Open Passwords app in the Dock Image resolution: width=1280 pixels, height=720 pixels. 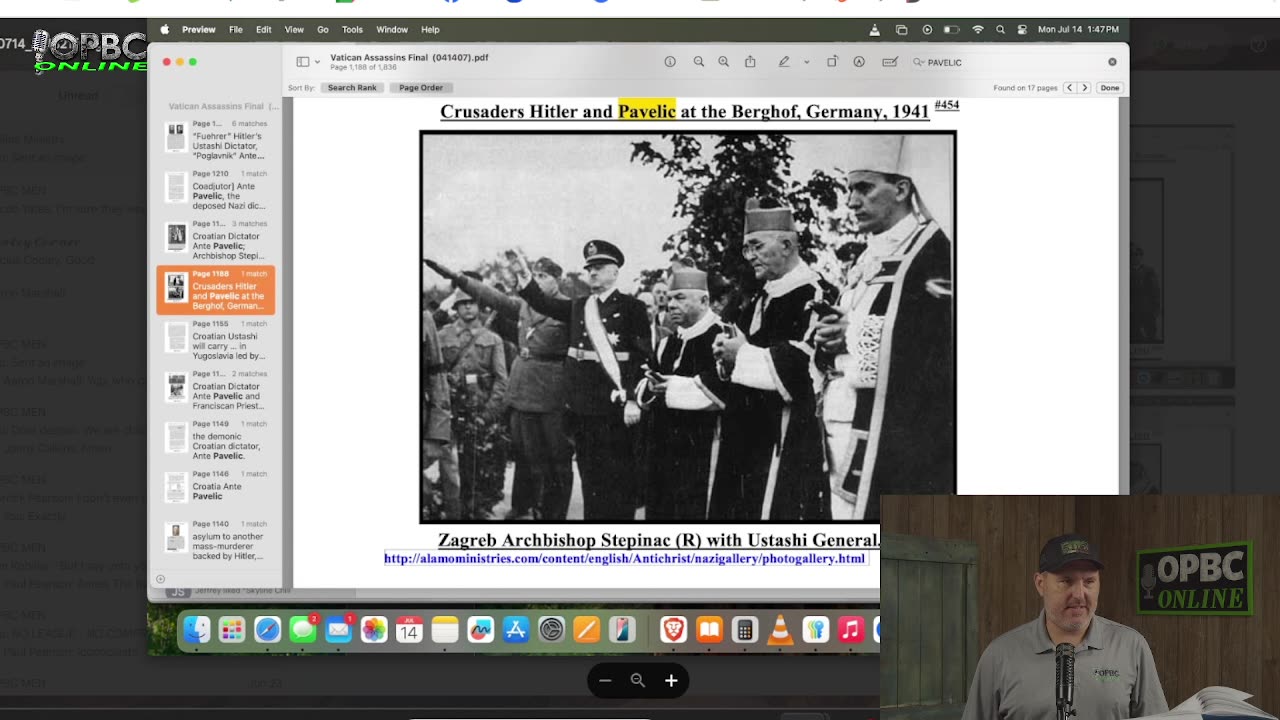815,629
